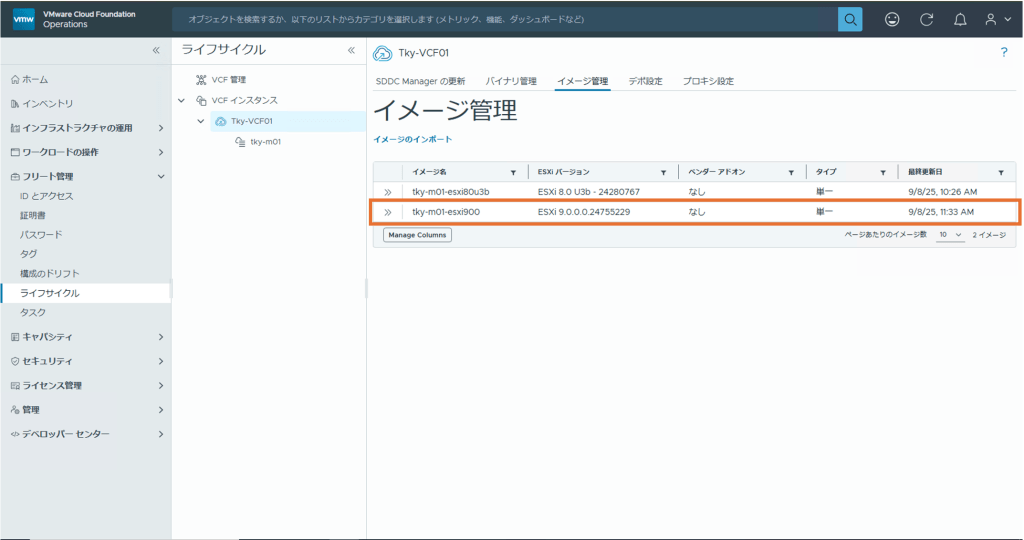Click the tky-m01 domain icon
Screen dimensions: 1024x540
click(240, 142)
